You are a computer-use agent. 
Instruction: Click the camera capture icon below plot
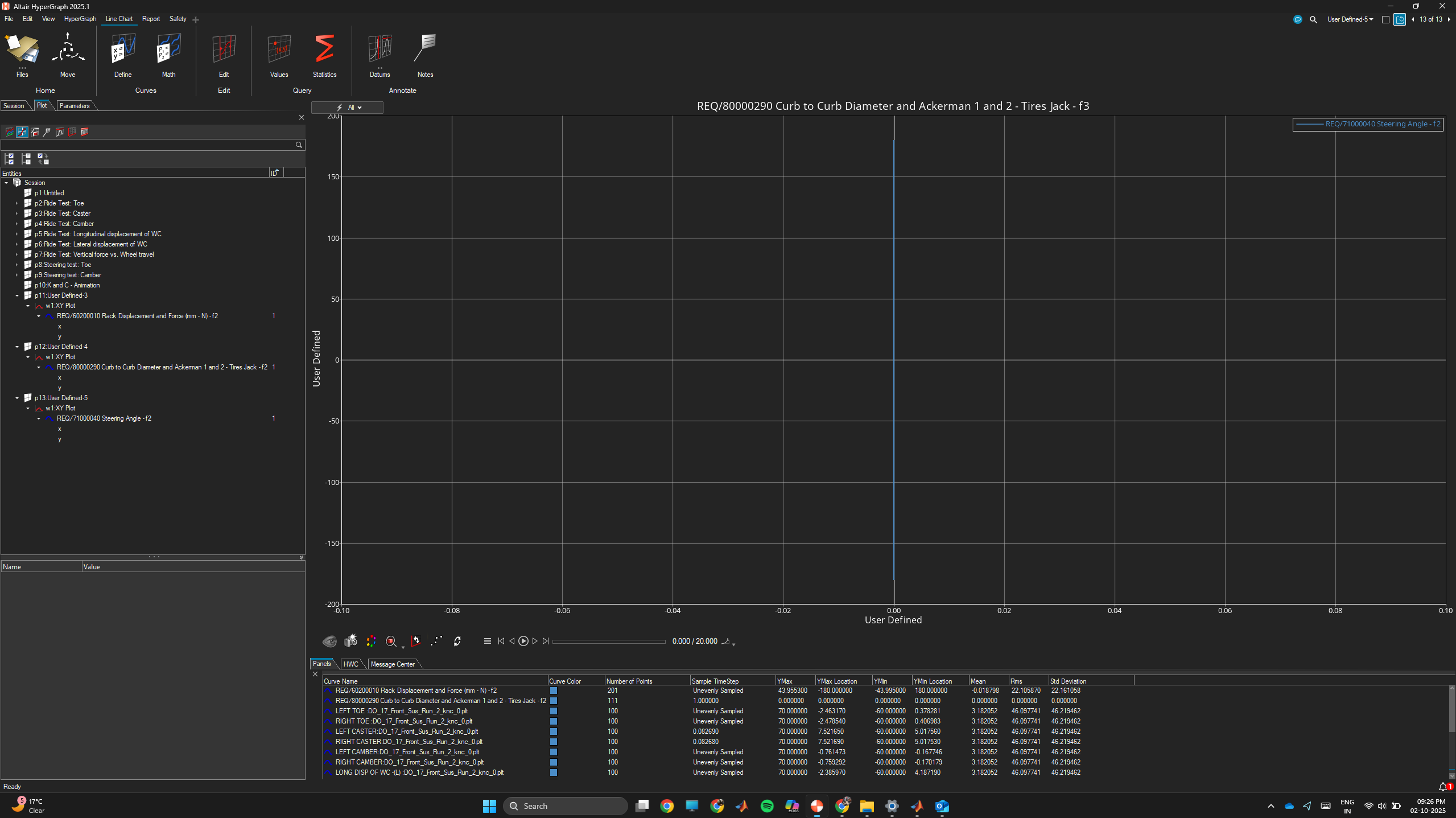point(350,641)
